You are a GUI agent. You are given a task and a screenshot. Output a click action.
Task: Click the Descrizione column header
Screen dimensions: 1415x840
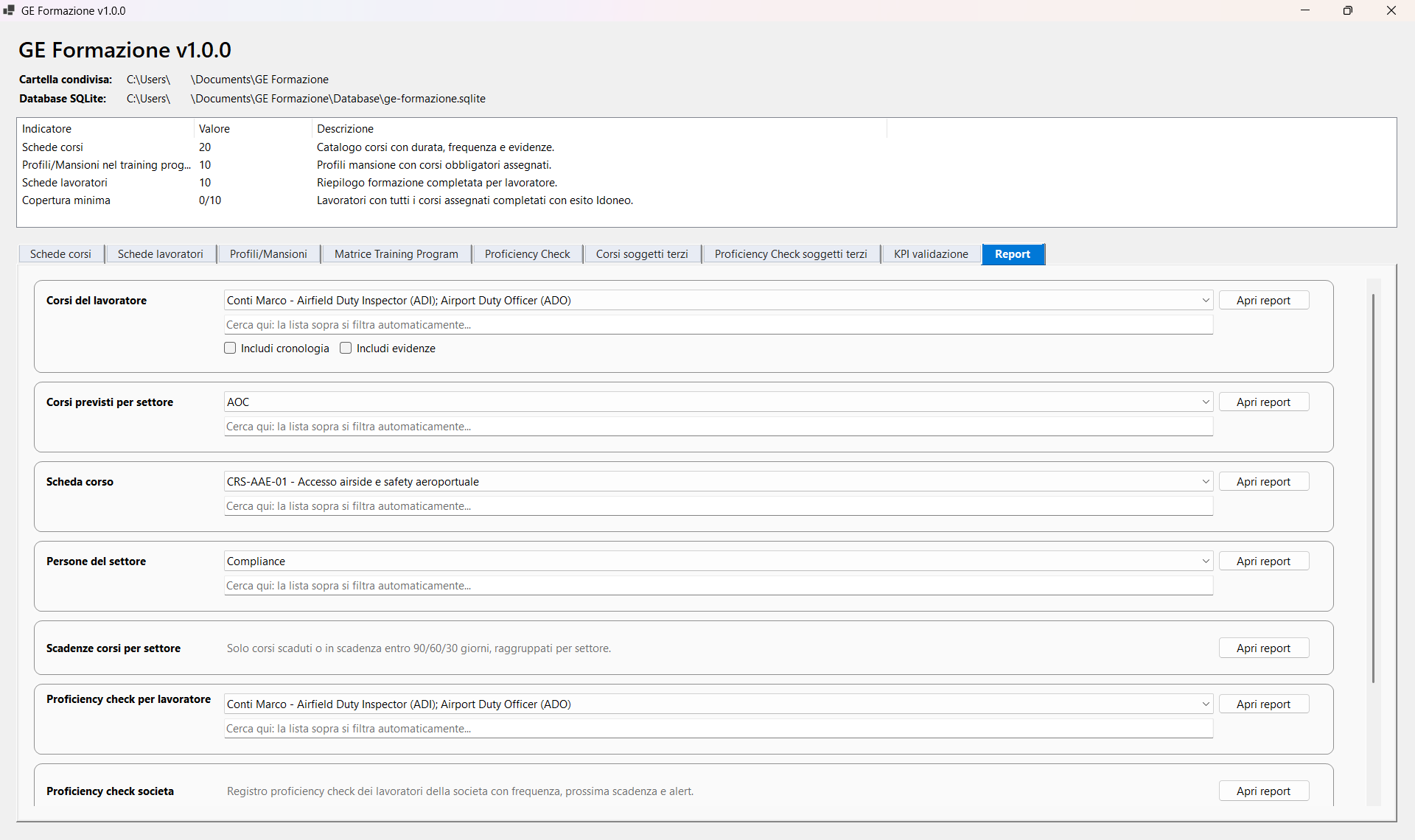[599, 128]
